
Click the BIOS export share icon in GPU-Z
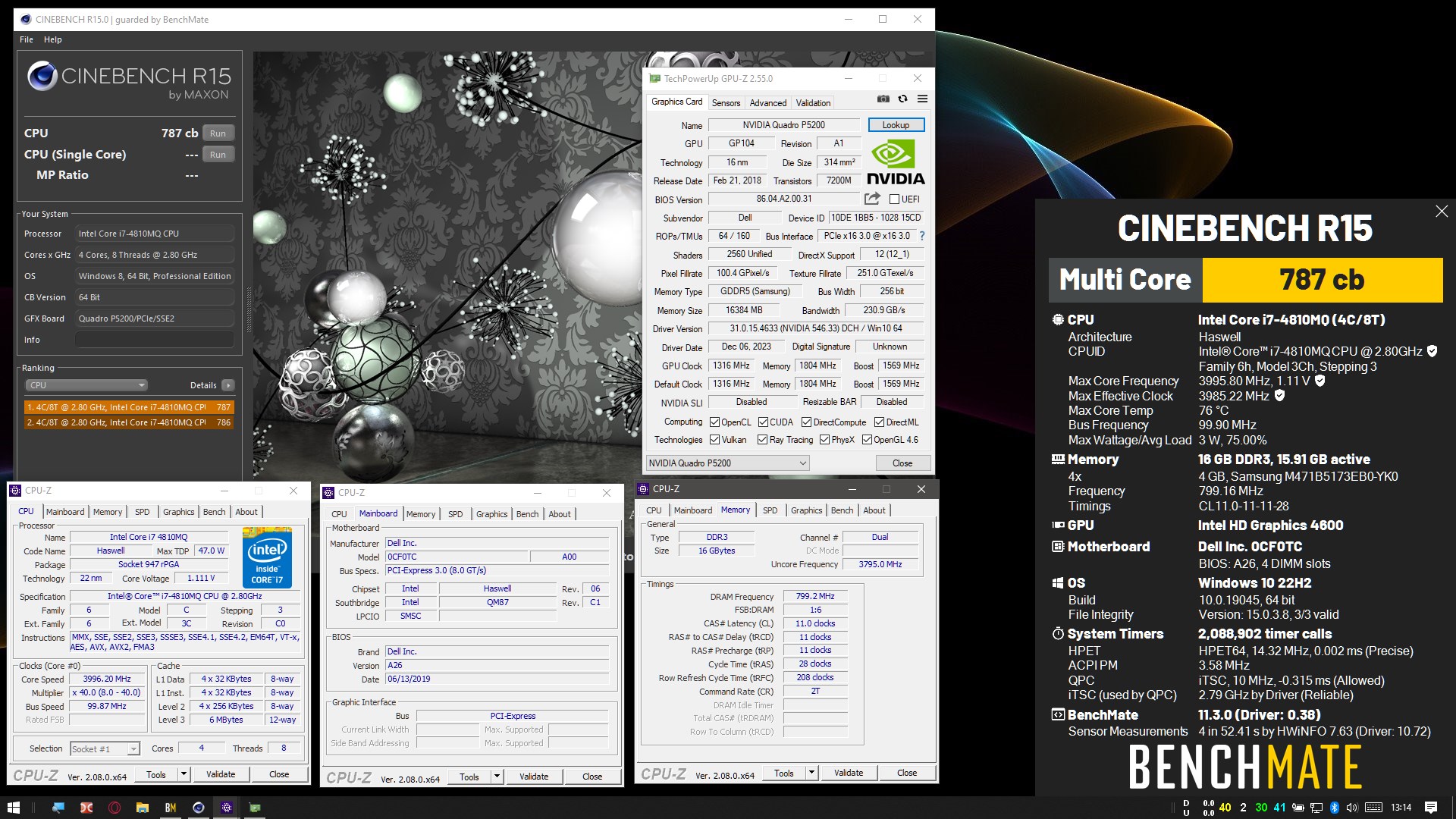[872, 199]
